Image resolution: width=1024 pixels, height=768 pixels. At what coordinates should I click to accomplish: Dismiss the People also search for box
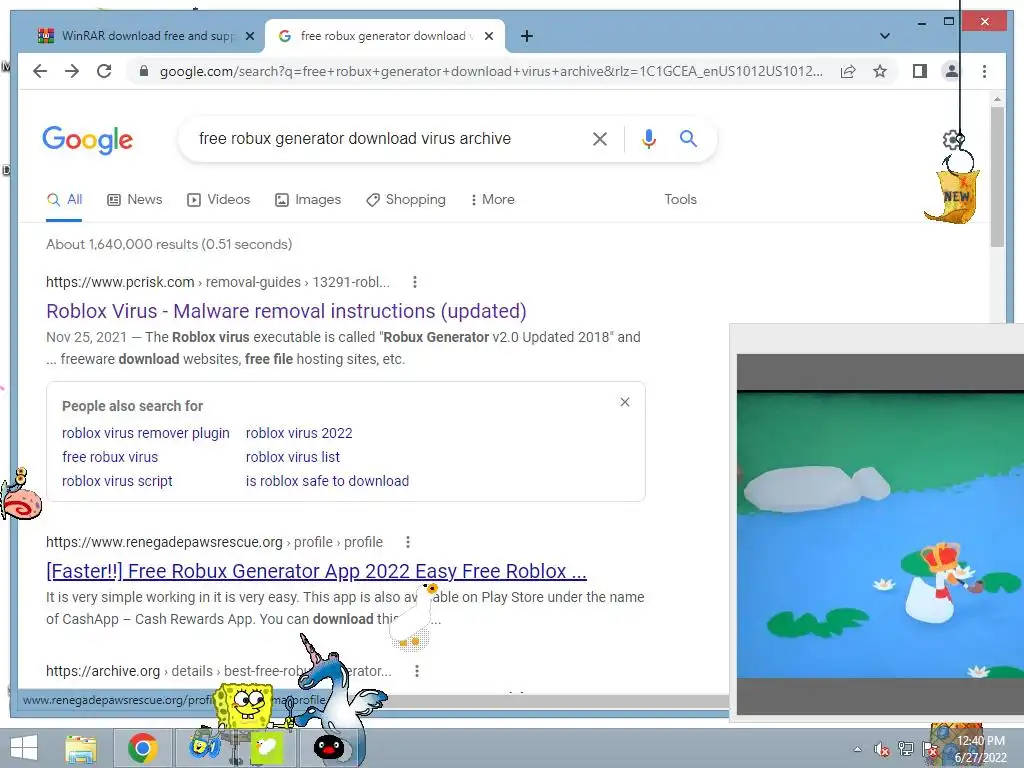[625, 402]
